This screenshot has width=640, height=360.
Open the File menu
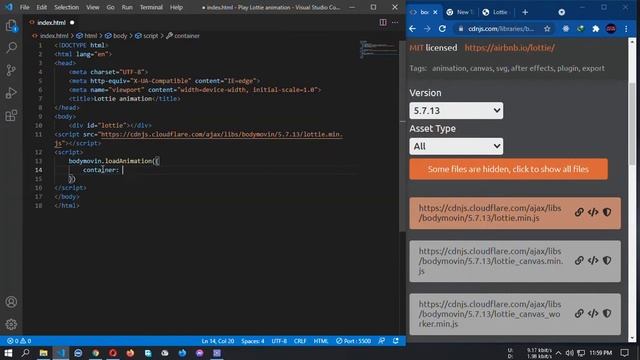tap(24, 7)
